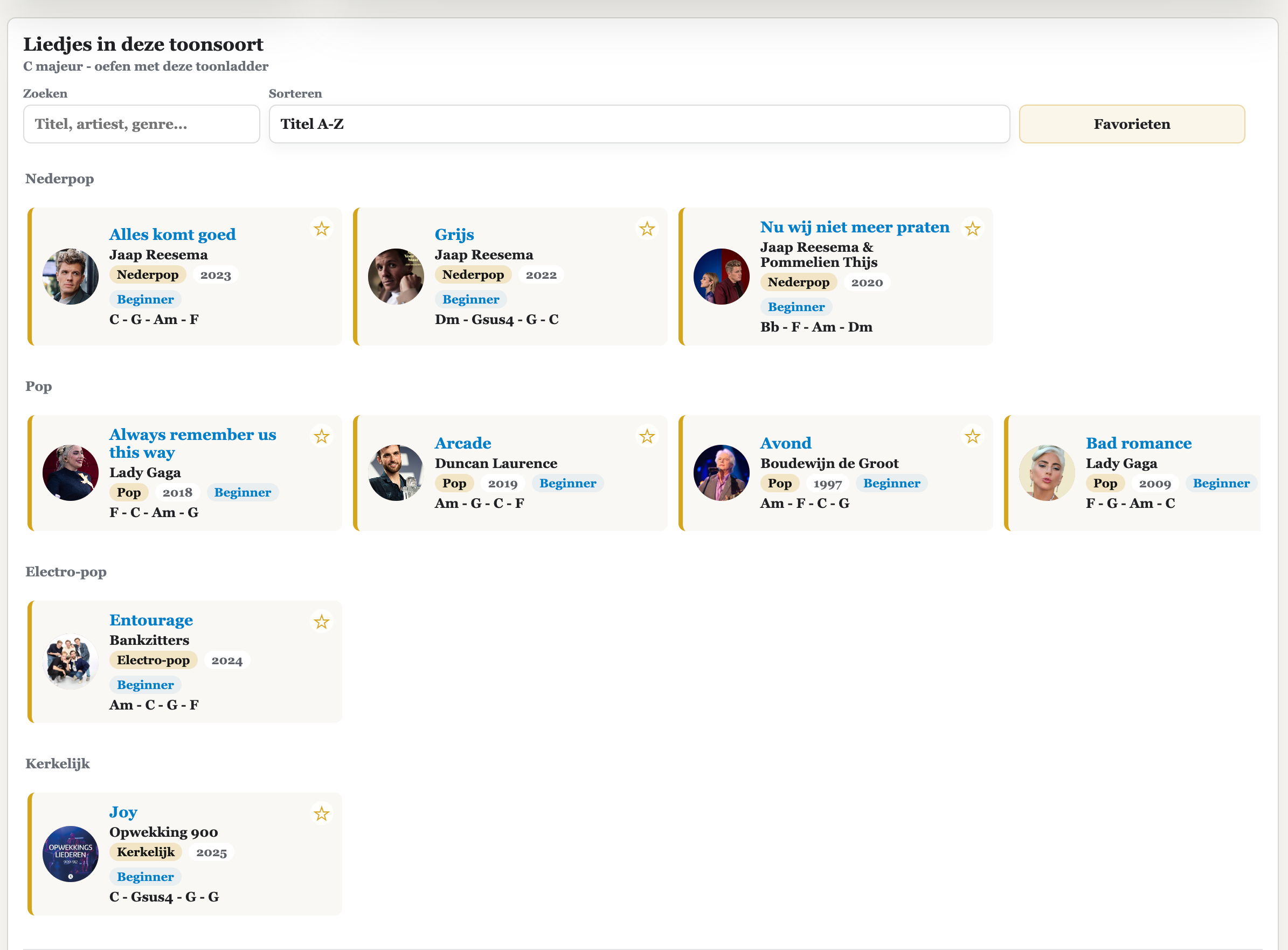Click the '2023' year tag

point(216,275)
